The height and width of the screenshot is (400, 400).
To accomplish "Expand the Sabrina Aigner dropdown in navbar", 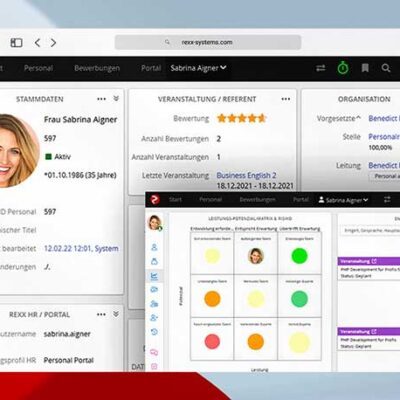I will click(x=198, y=68).
